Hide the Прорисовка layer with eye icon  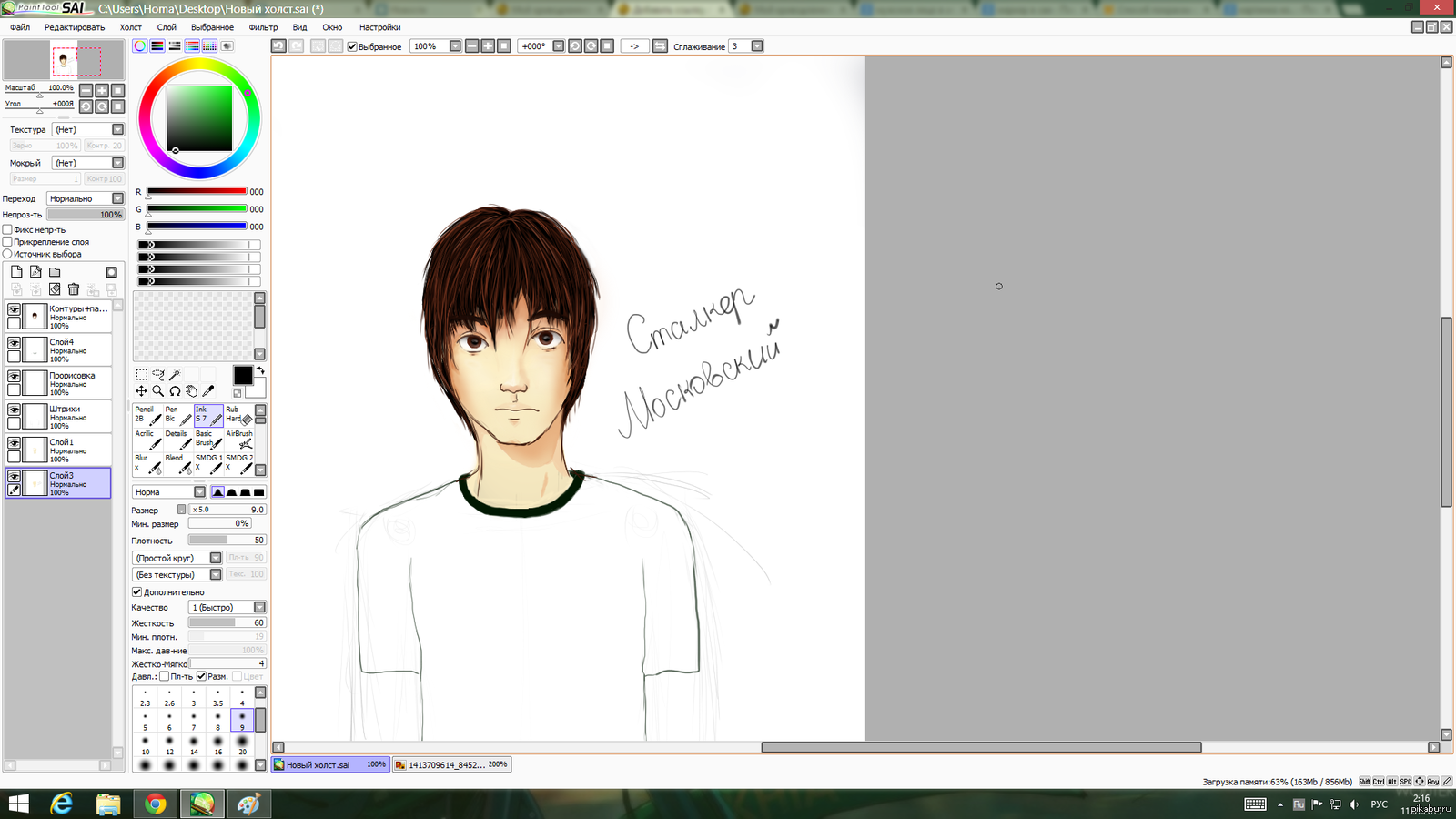pos(14,376)
